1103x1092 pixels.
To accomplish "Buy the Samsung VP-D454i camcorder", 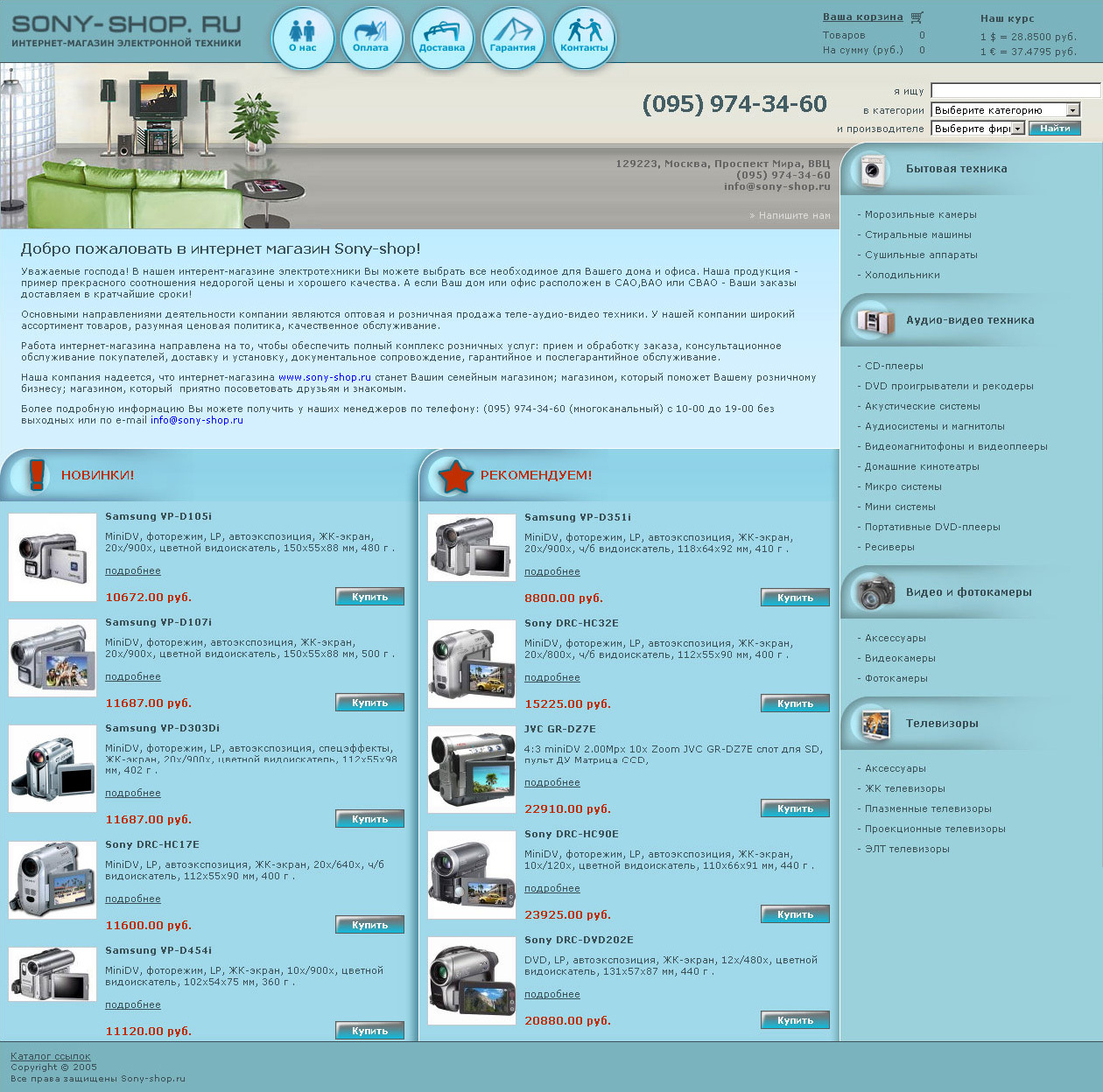I will point(369,1031).
